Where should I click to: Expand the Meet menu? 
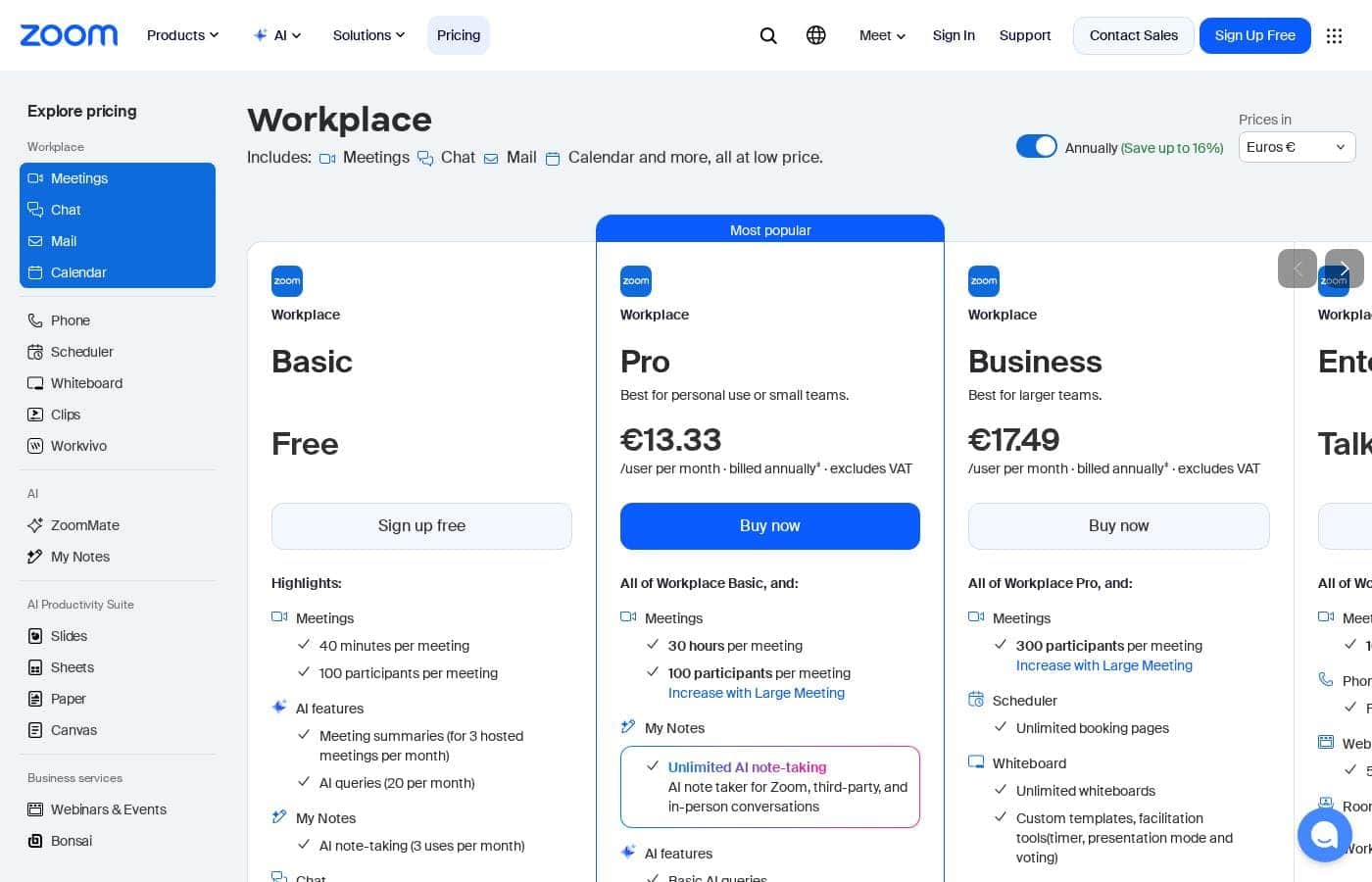click(882, 35)
